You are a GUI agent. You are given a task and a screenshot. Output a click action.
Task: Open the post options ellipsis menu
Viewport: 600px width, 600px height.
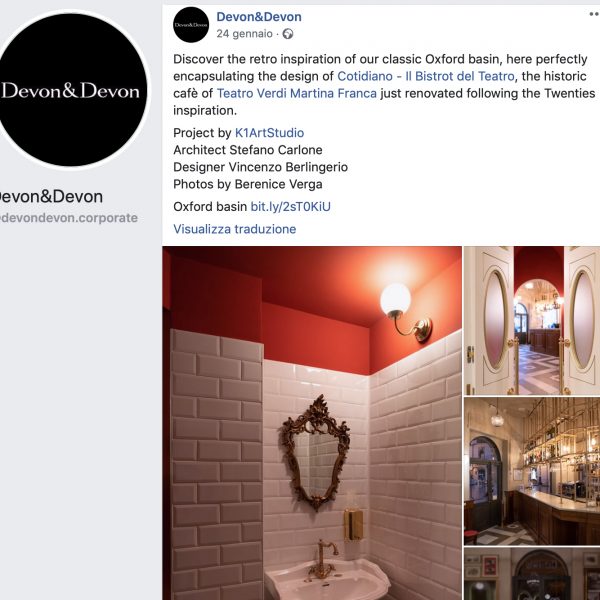coord(594,14)
